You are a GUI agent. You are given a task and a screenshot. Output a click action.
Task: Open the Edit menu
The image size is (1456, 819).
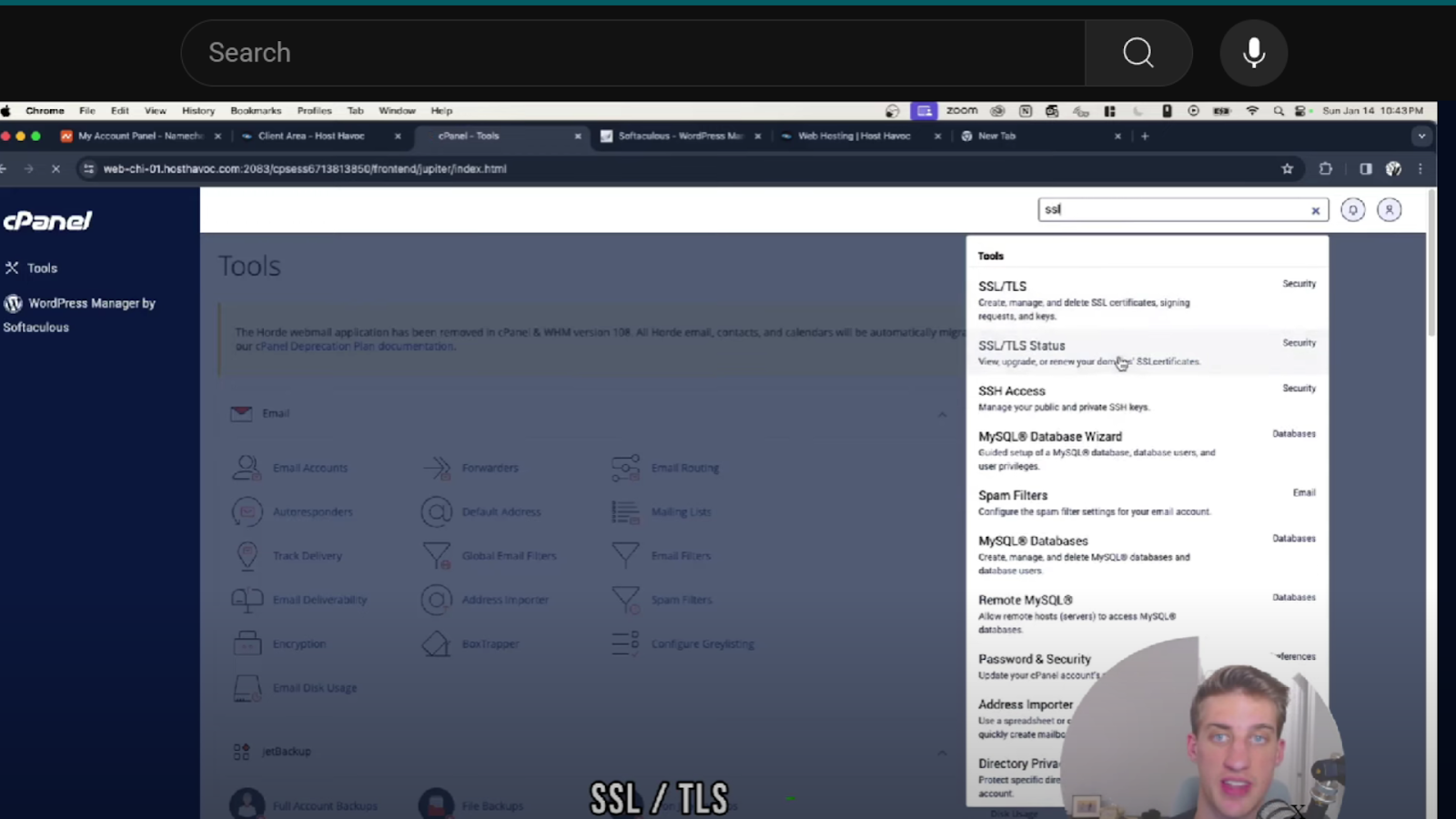[120, 111]
